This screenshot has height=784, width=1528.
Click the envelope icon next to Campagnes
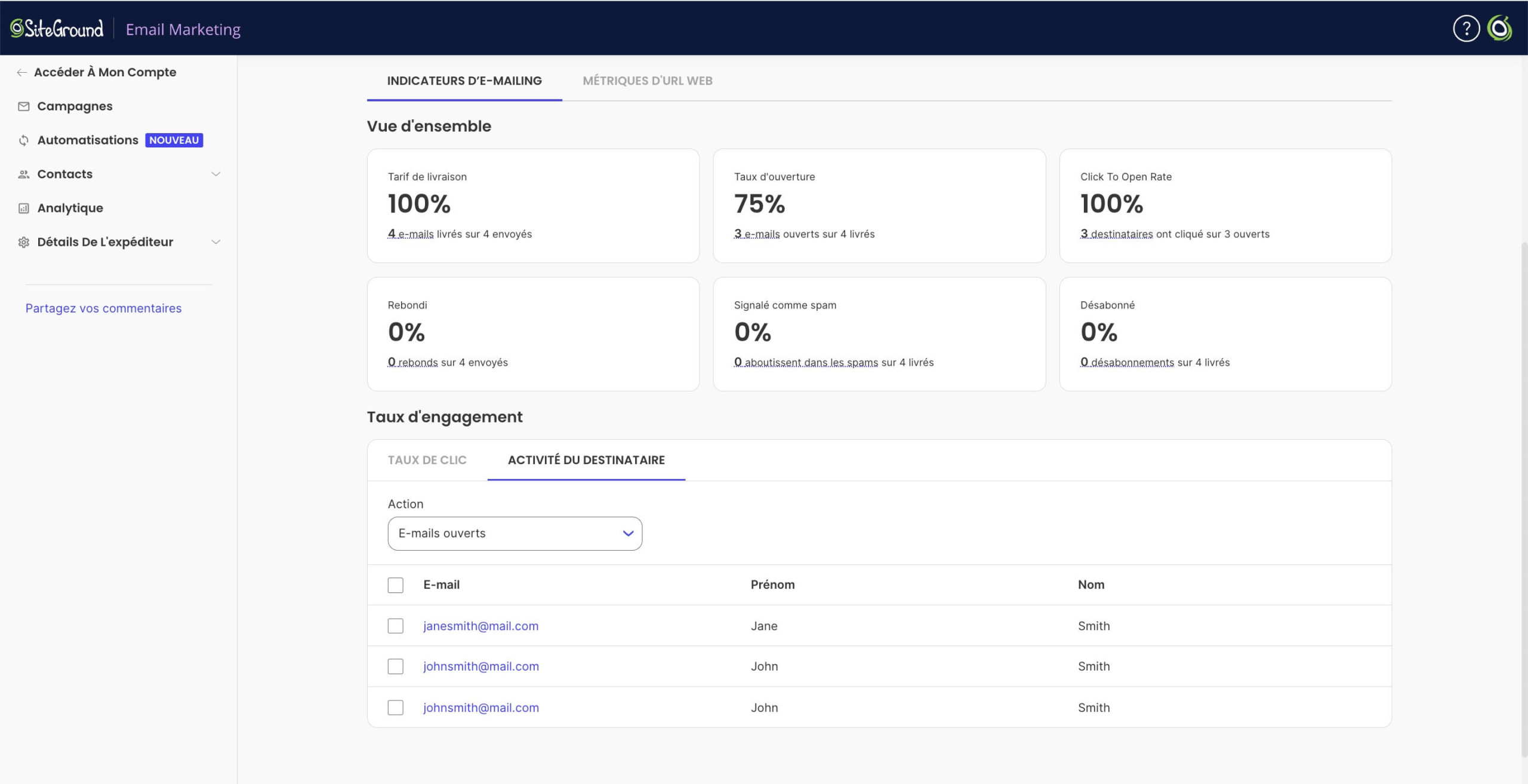(24, 106)
